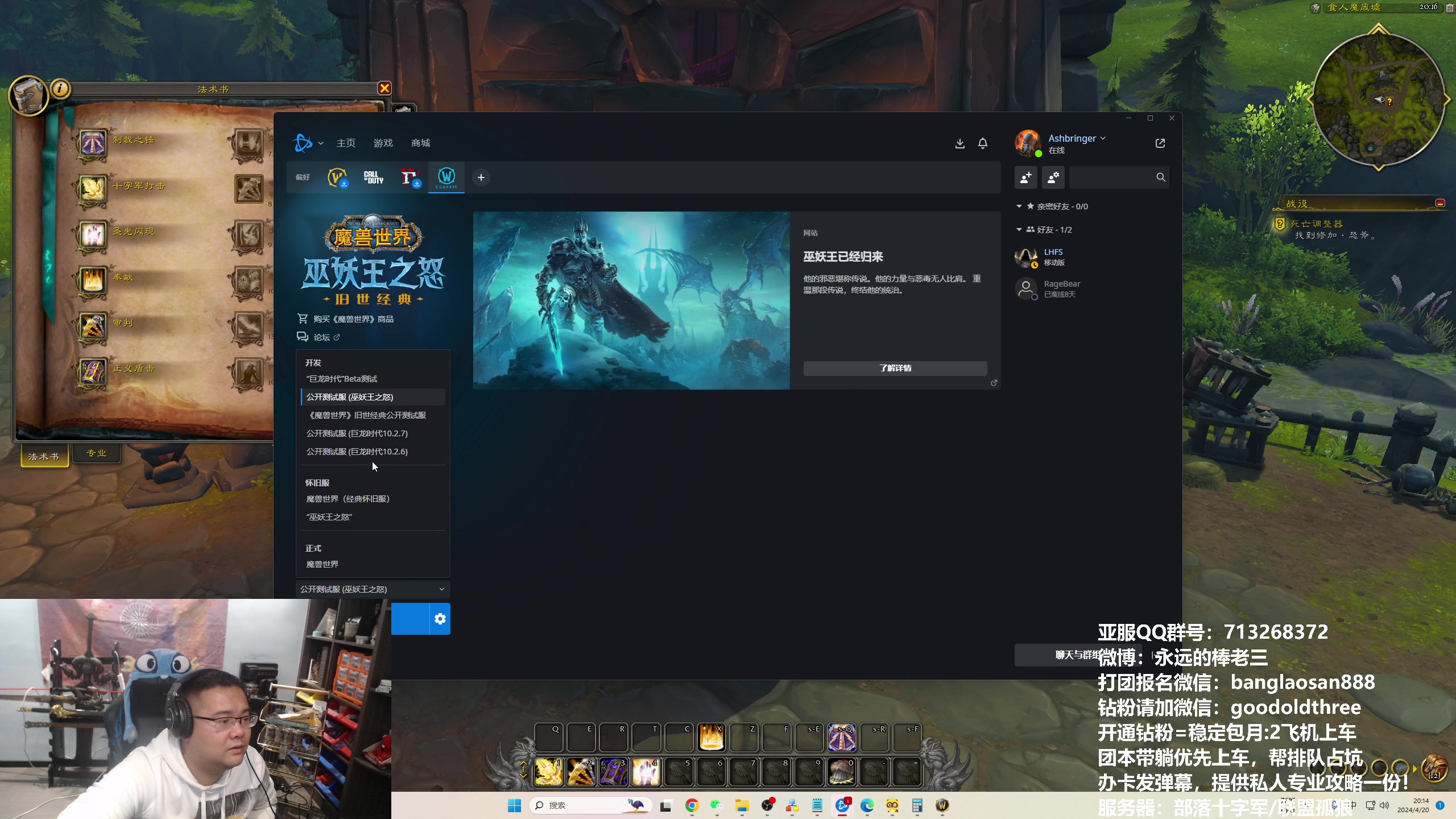This screenshot has height=819, width=1456.
Task: Select the Call of Duty game icon
Action: [374, 177]
